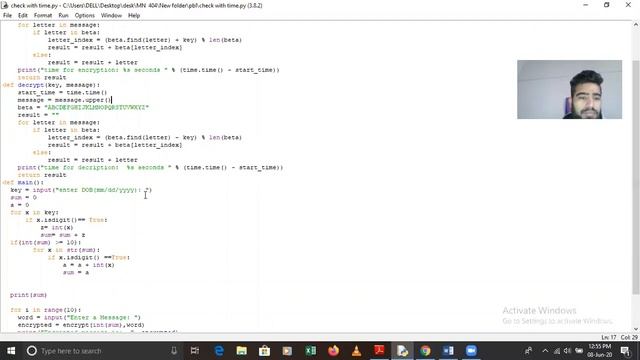
Task: Switch to Zoom from the taskbar
Action: [471, 351]
